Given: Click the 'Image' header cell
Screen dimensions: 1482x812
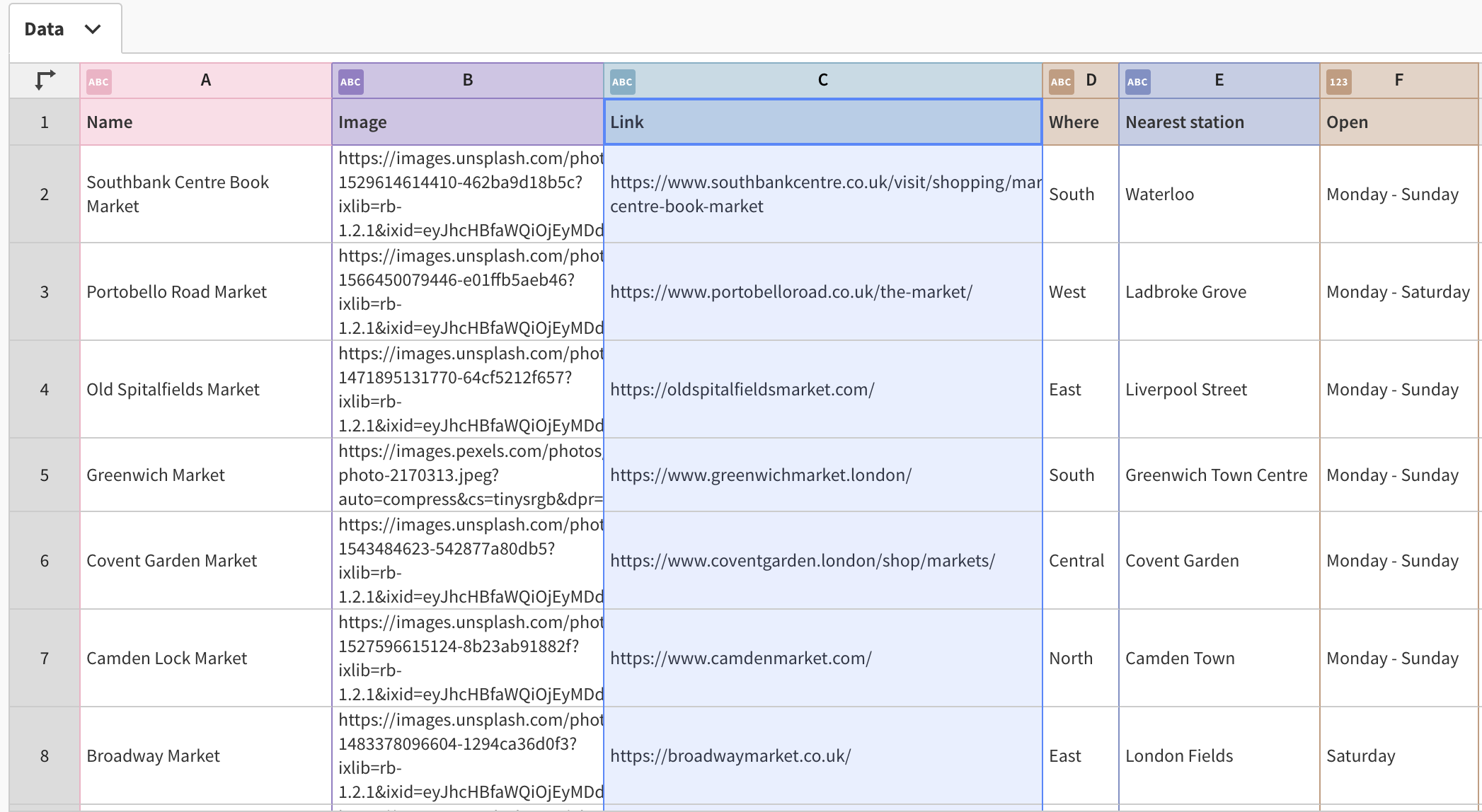Looking at the screenshot, I should [468, 122].
